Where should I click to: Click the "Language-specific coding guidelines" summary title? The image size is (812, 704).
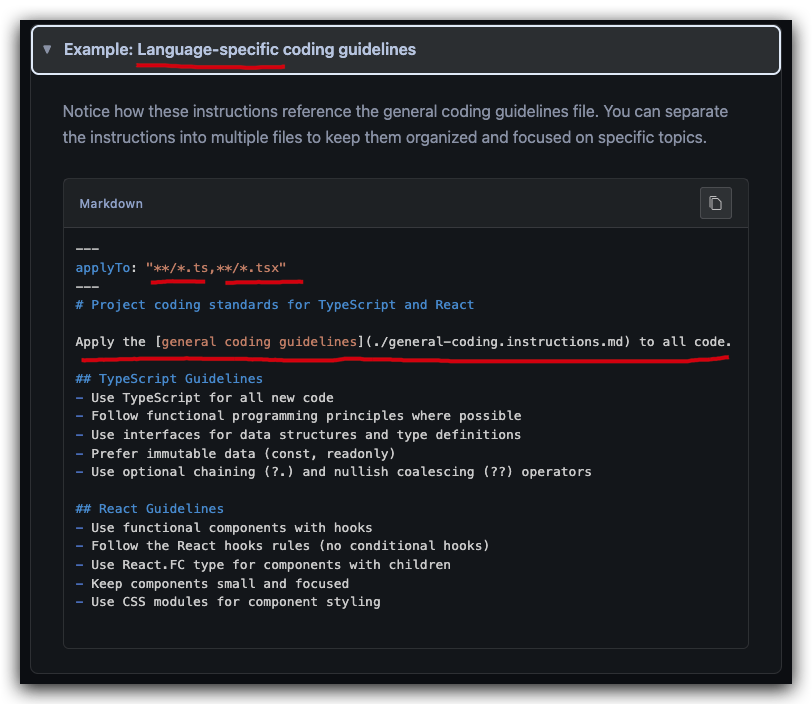point(277,49)
